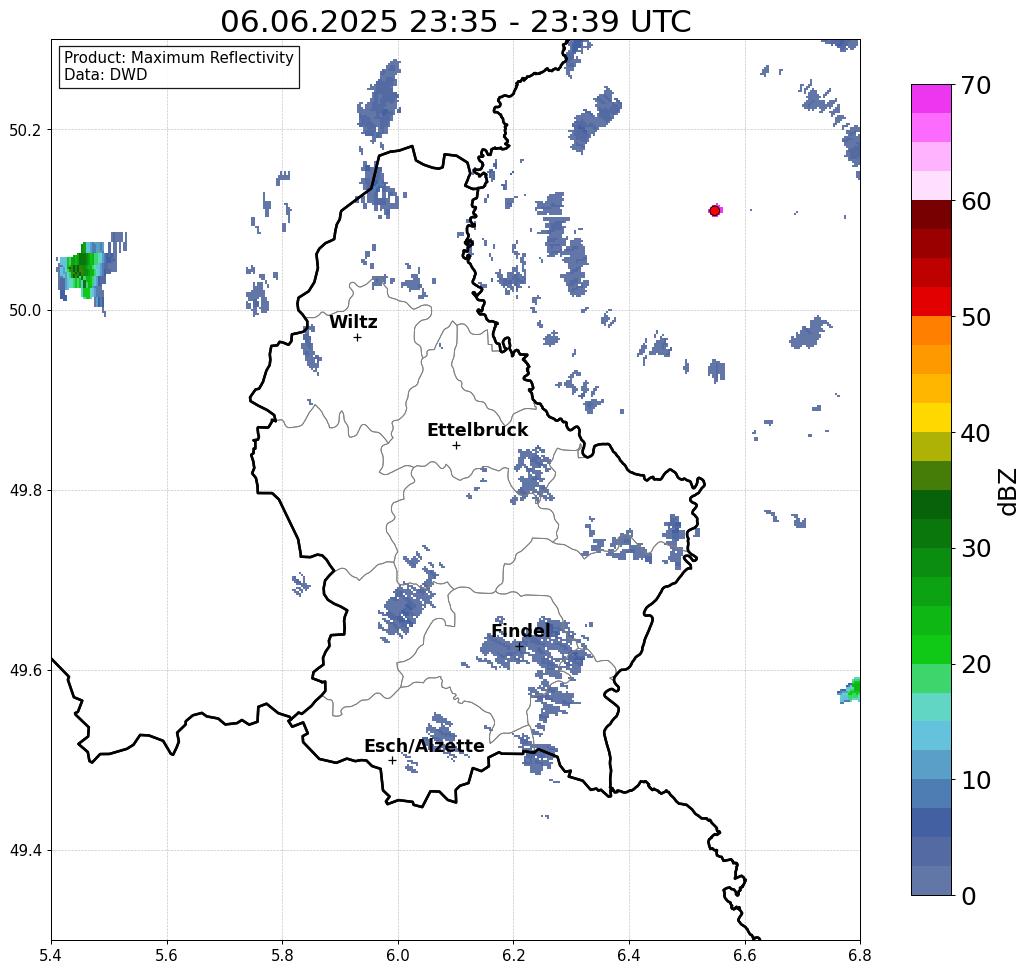The width and height of the screenshot is (1029, 973).
Task: Click the latitude label 49.4
Action: tap(25, 851)
